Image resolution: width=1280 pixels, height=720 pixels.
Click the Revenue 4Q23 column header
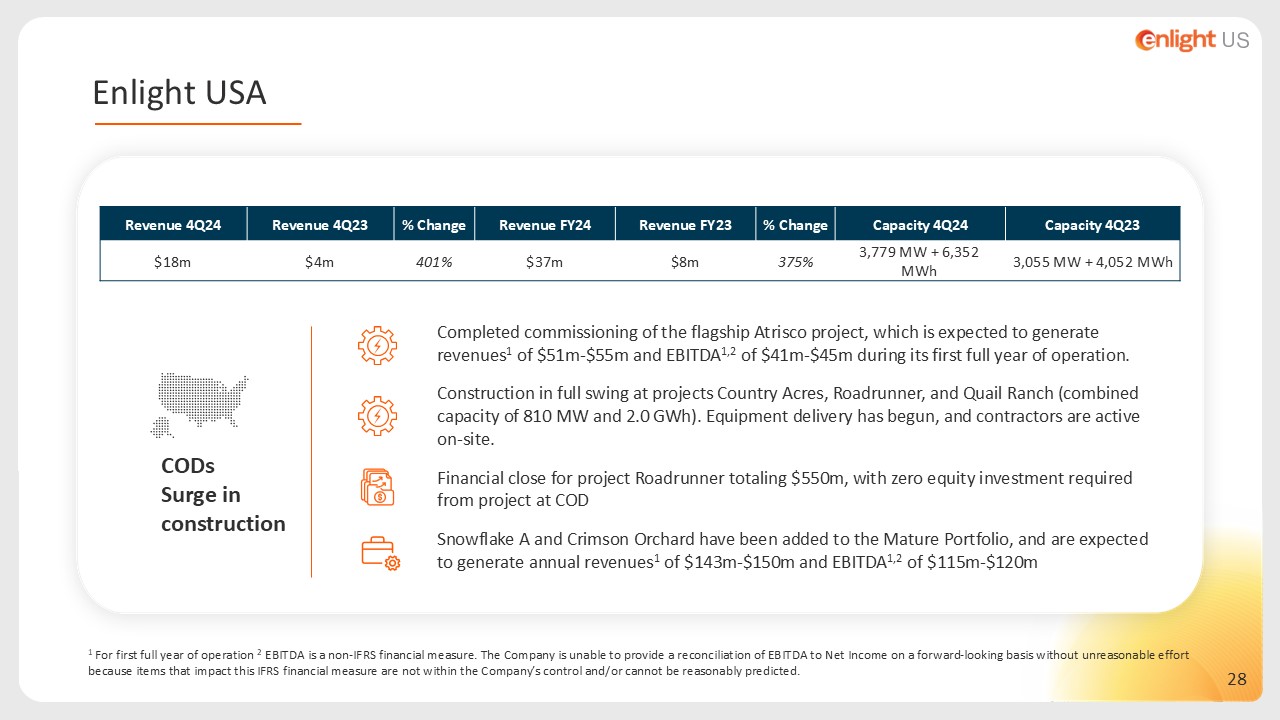click(x=320, y=225)
